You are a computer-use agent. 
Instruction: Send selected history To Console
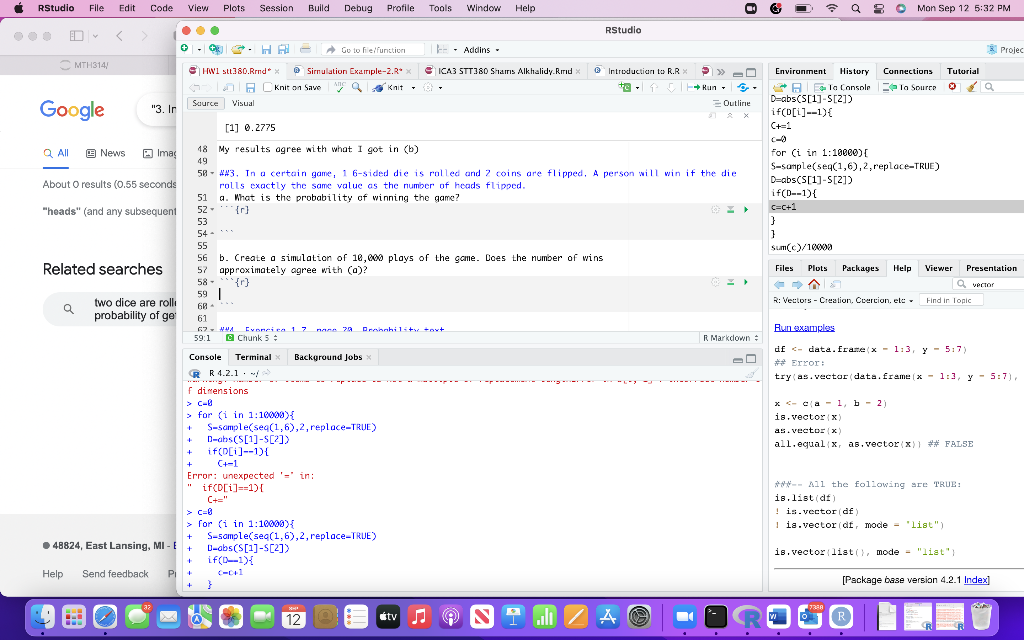842,87
